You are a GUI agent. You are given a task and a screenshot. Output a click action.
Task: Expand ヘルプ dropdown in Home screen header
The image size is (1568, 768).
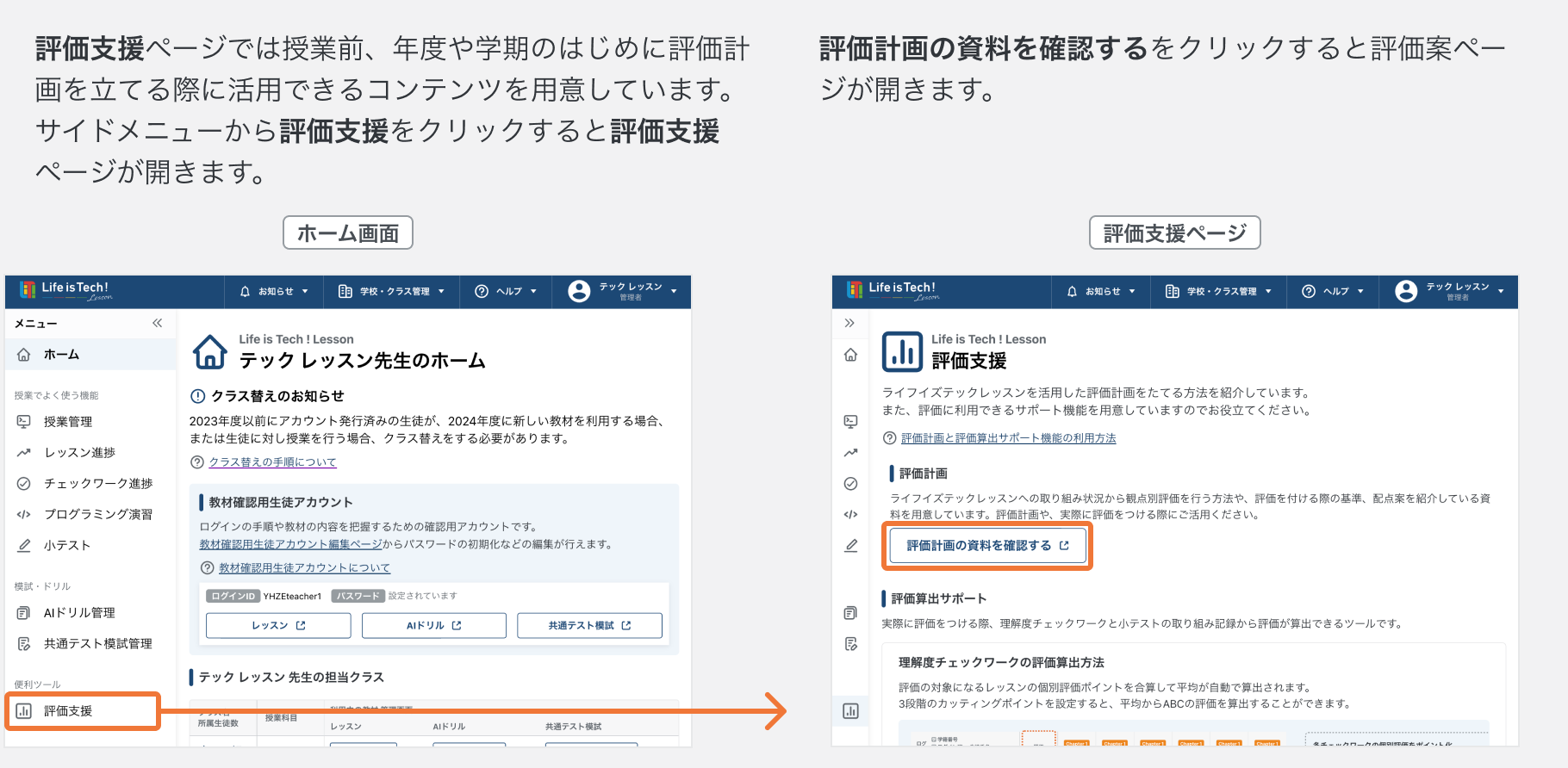[x=533, y=291]
